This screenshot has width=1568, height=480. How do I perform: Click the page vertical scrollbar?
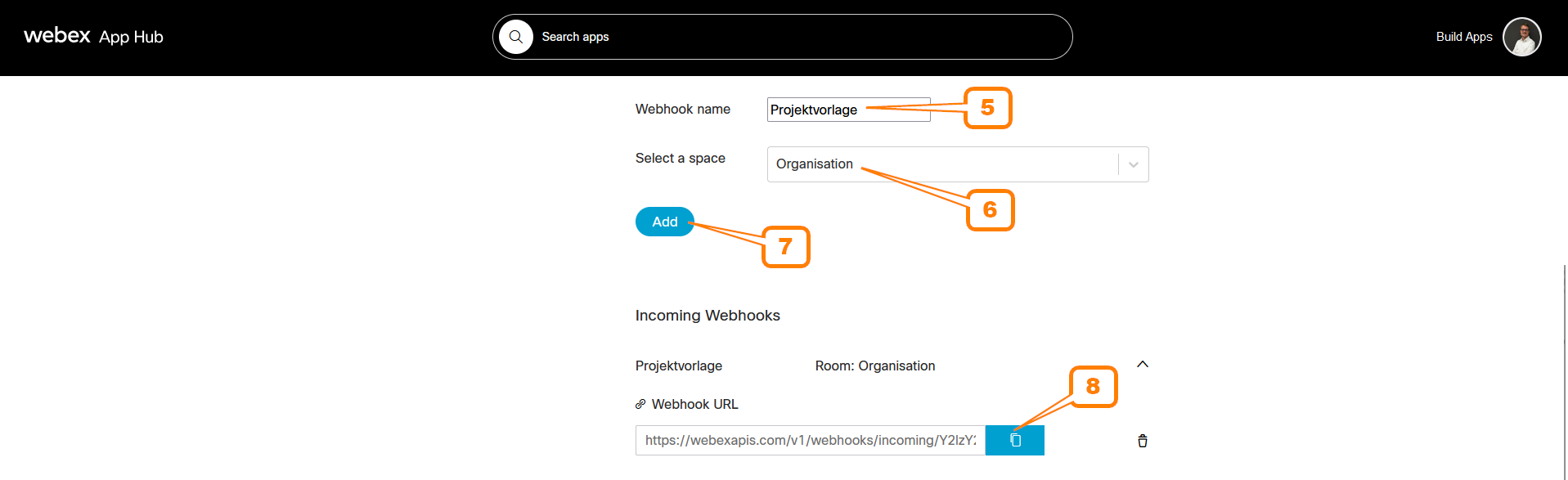(x=1565, y=372)
